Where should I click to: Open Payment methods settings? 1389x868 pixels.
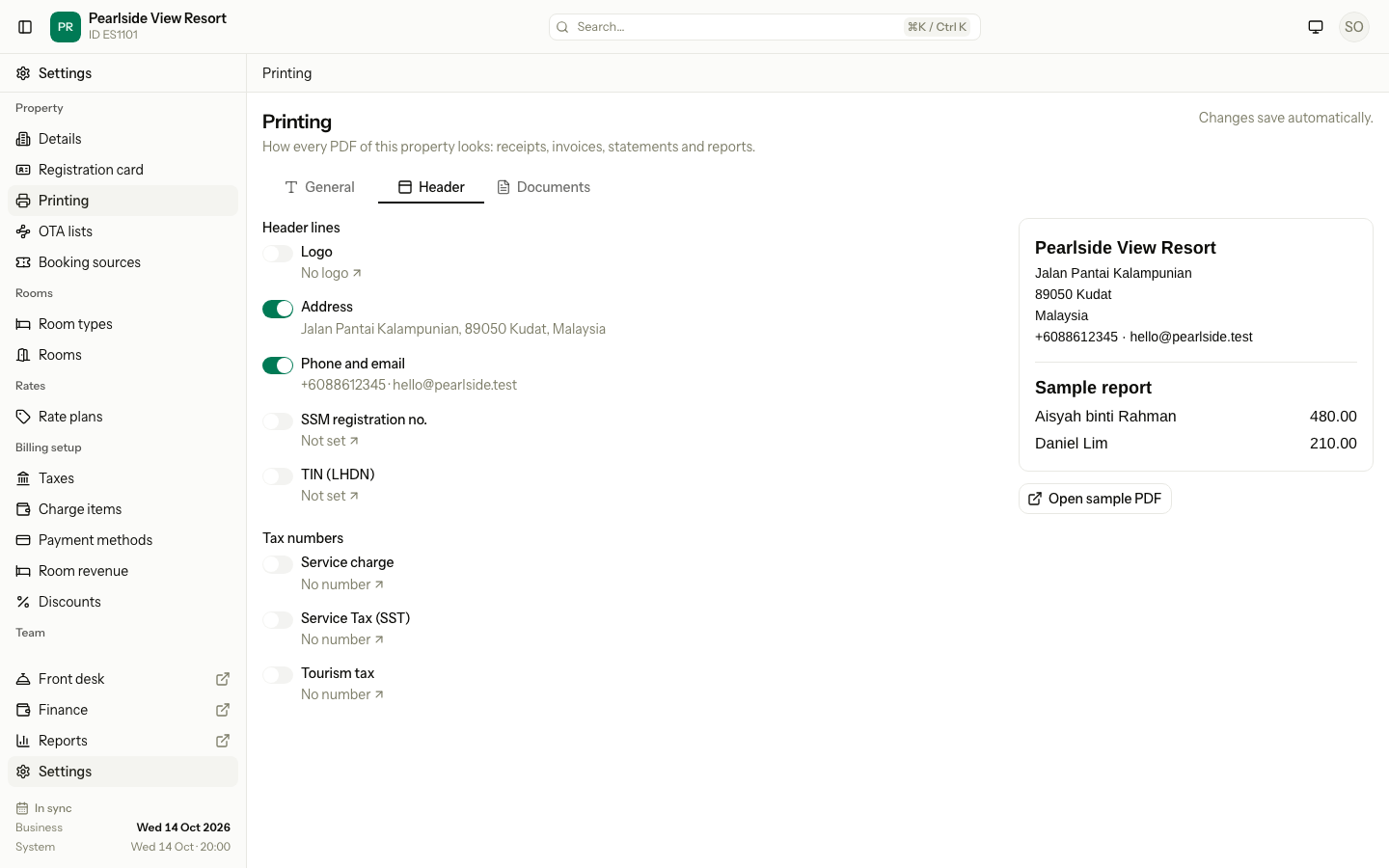click(x=123, y=540)
